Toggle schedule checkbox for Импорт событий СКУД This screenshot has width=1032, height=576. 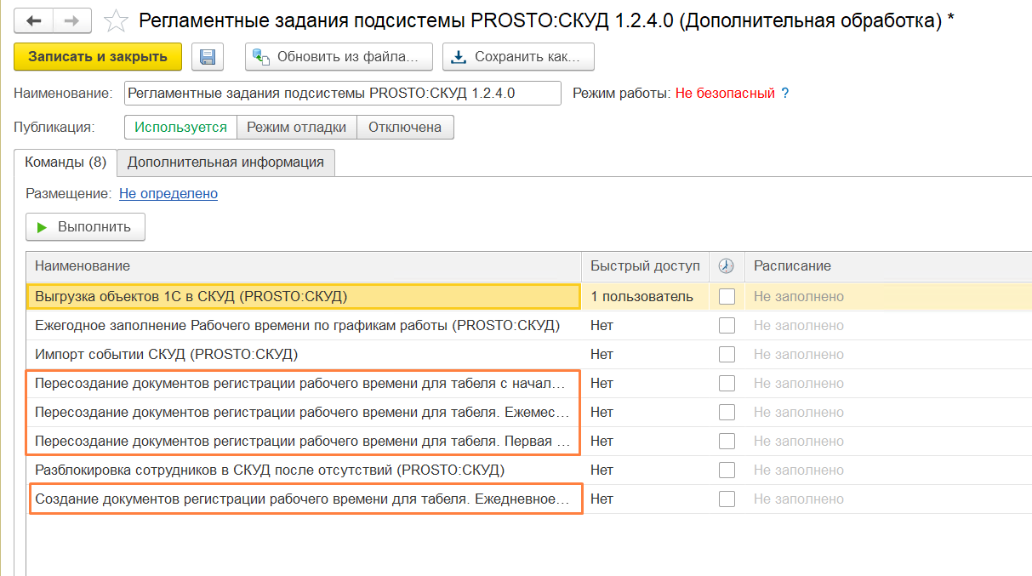pos(727,354)
